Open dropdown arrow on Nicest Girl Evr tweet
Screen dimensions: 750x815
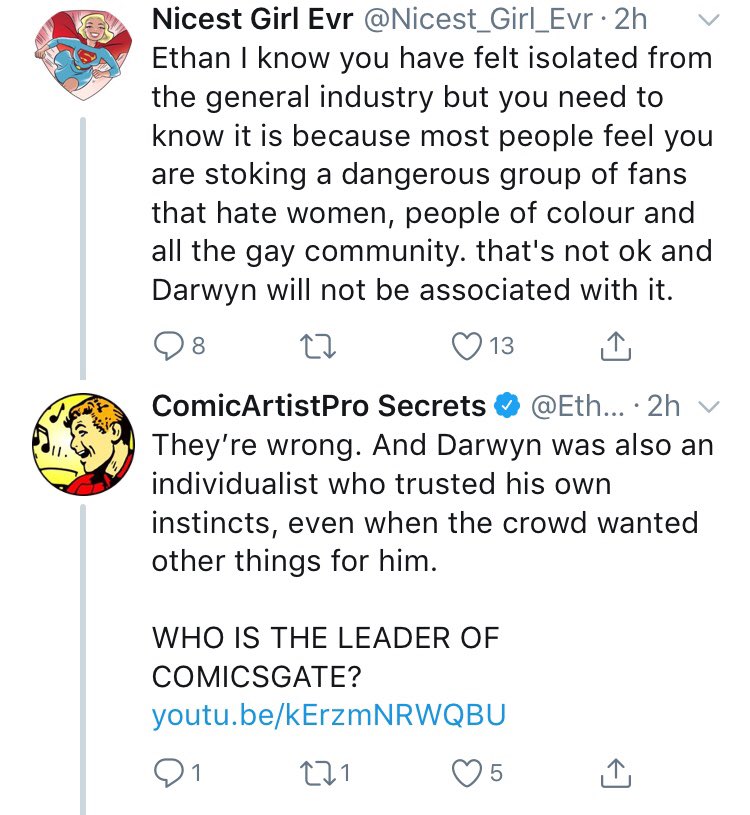tap(706, 19)
